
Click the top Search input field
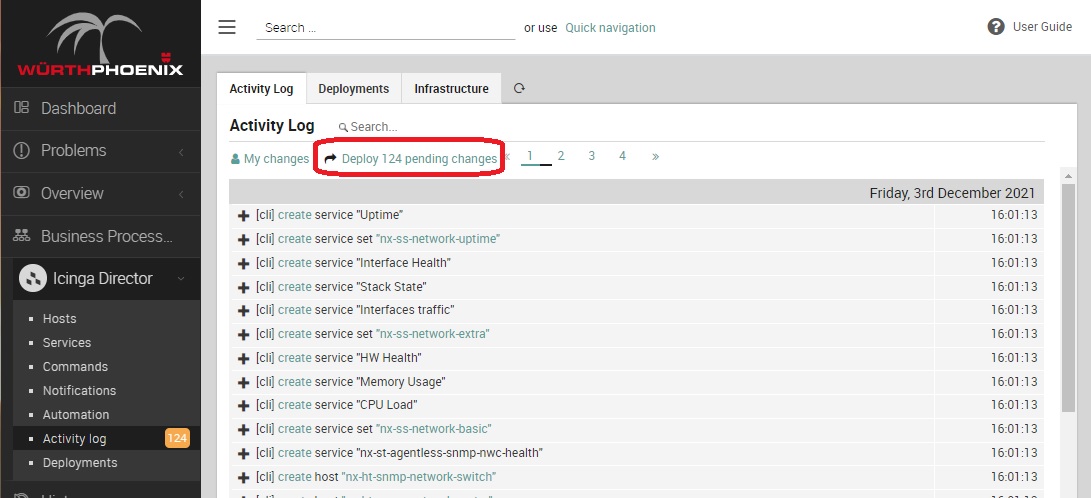point(385,28)
